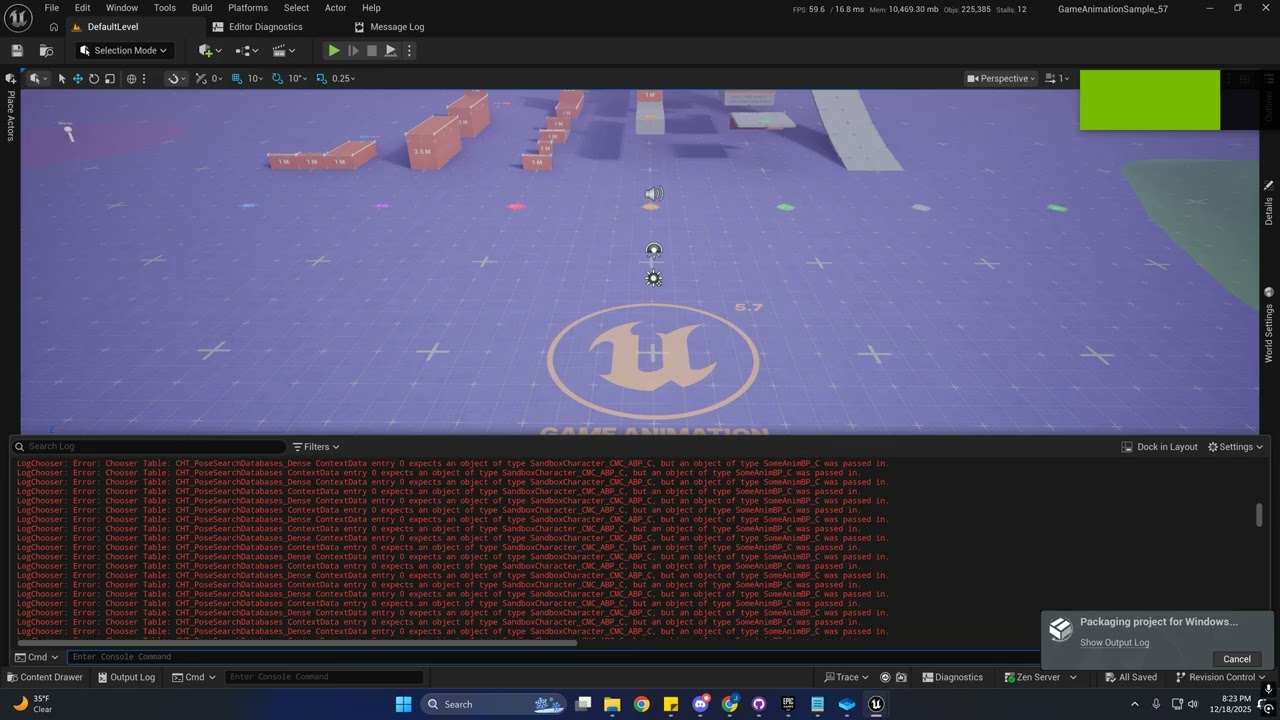
Task: Click the log vertical scrollbar thumb
Action: point(1259,515)
